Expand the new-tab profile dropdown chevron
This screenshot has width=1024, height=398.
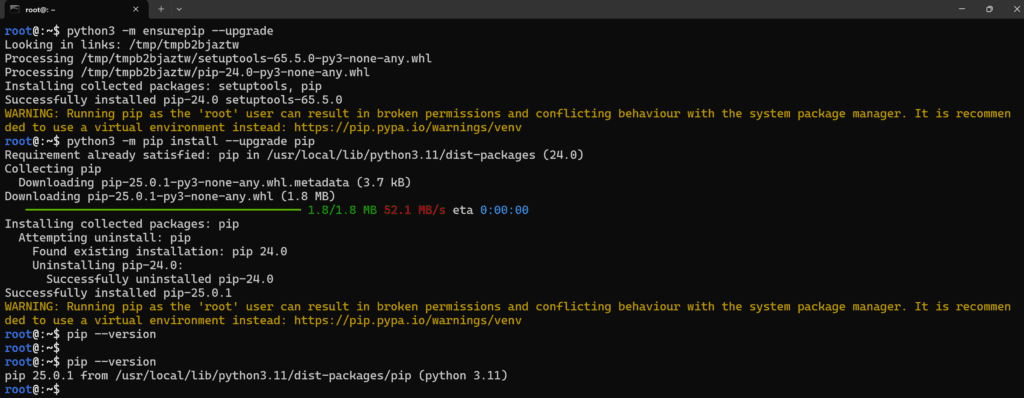click(x=179, y=9)
